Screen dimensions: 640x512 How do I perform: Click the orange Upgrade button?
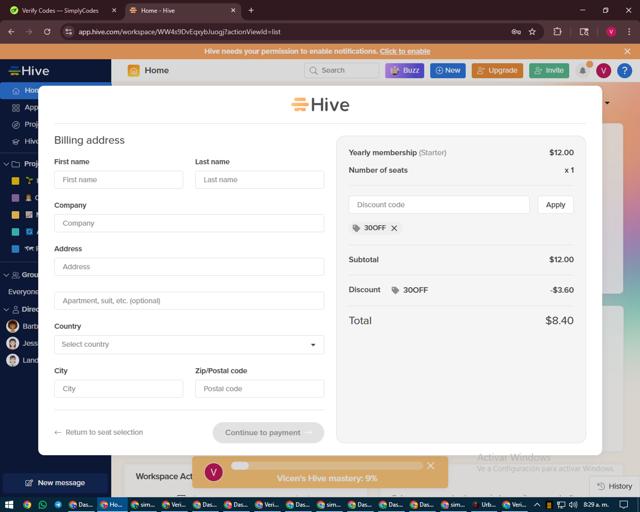(497, 71)
